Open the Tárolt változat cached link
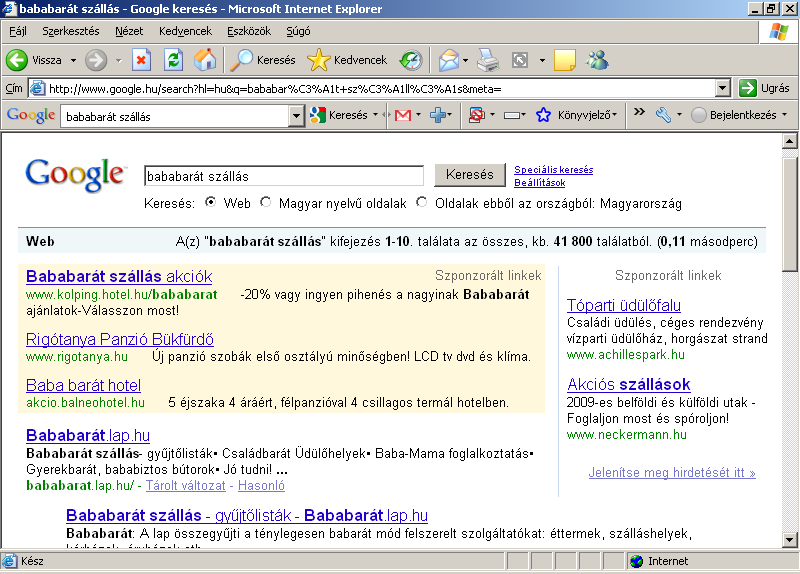The image size is (800, 574). tap(186, 485)
